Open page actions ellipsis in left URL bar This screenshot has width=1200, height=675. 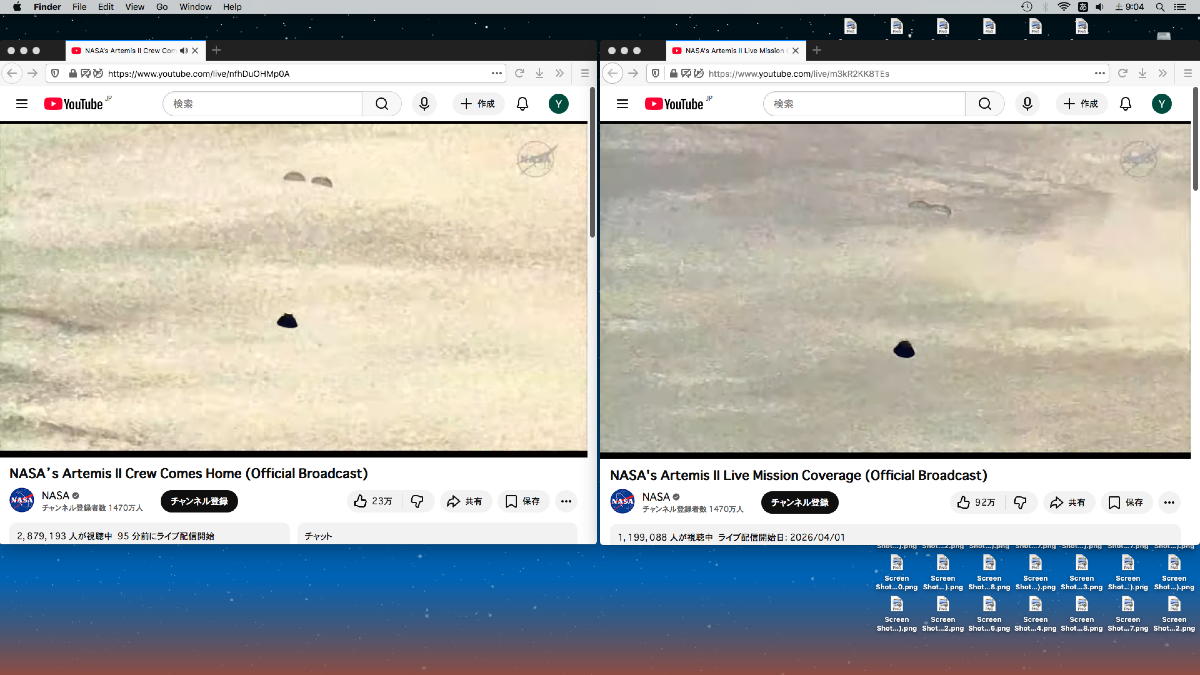tap(497, 73)
